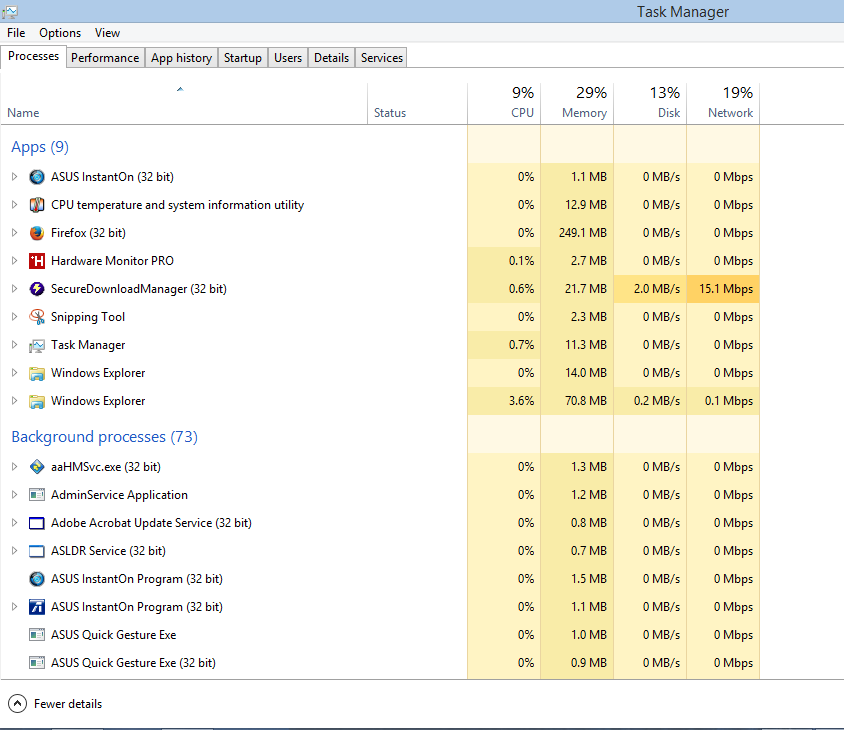Click the AdminService Application icon
This screenshot has width=844, height=730.
coord(37,495)
